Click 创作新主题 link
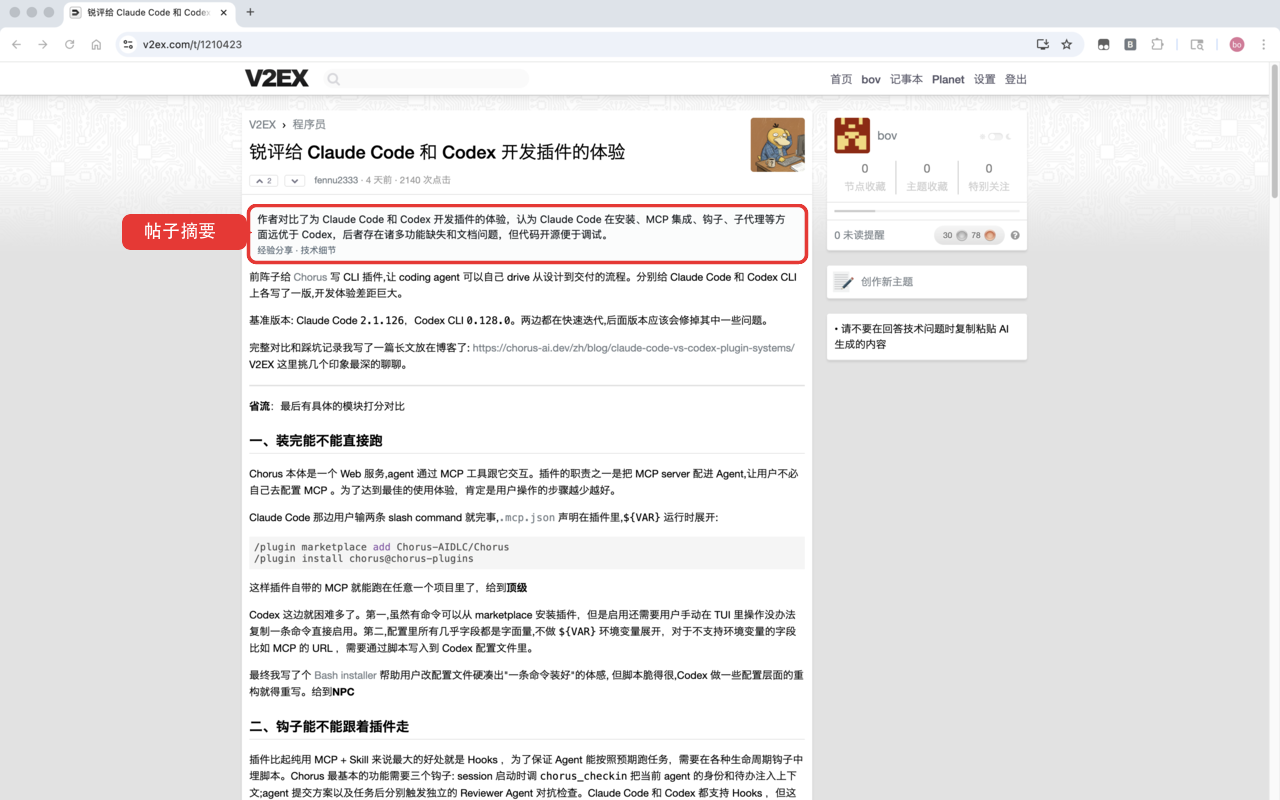 887,282
